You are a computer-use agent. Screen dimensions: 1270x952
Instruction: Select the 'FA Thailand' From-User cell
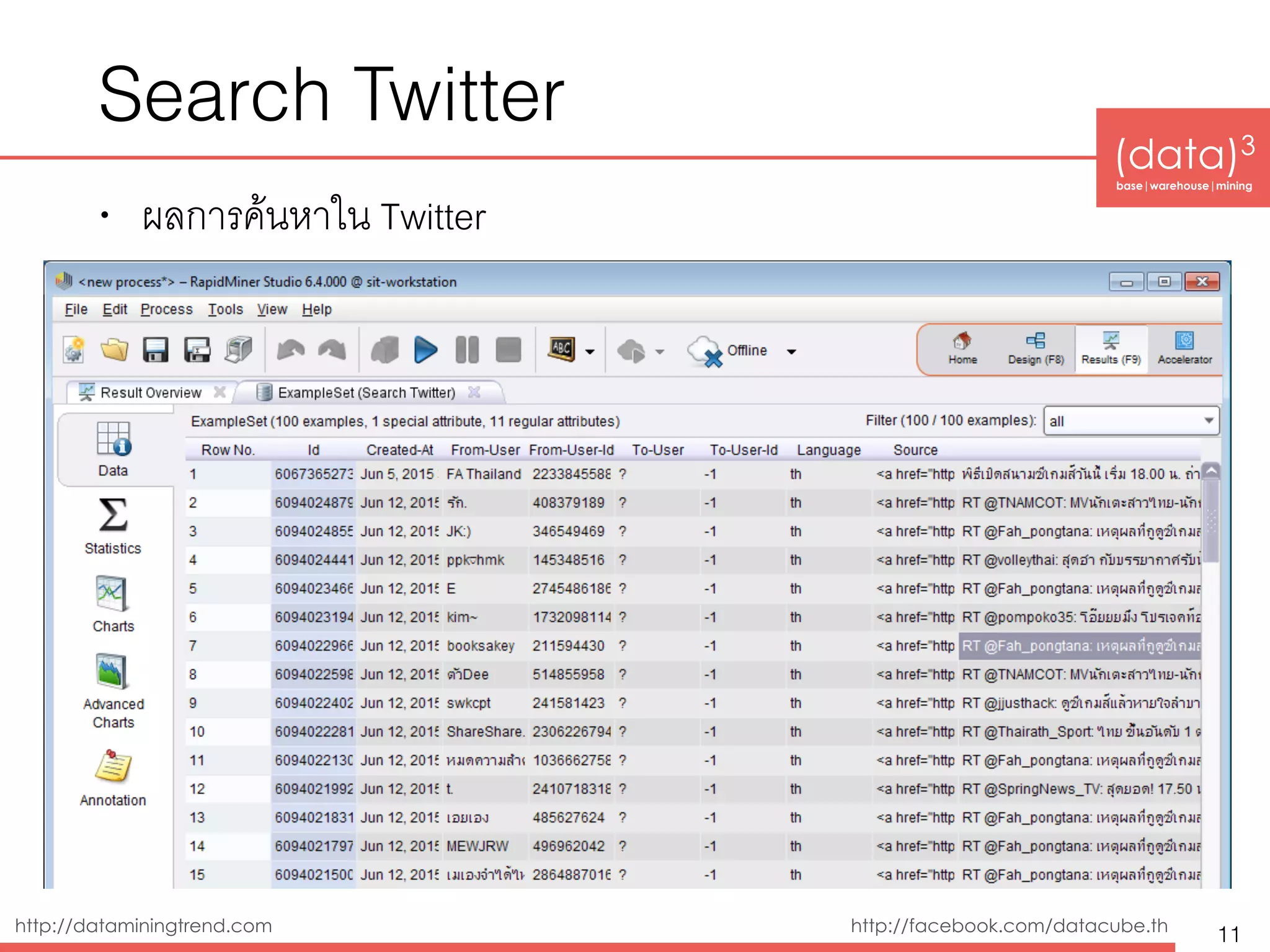point(485,474)
